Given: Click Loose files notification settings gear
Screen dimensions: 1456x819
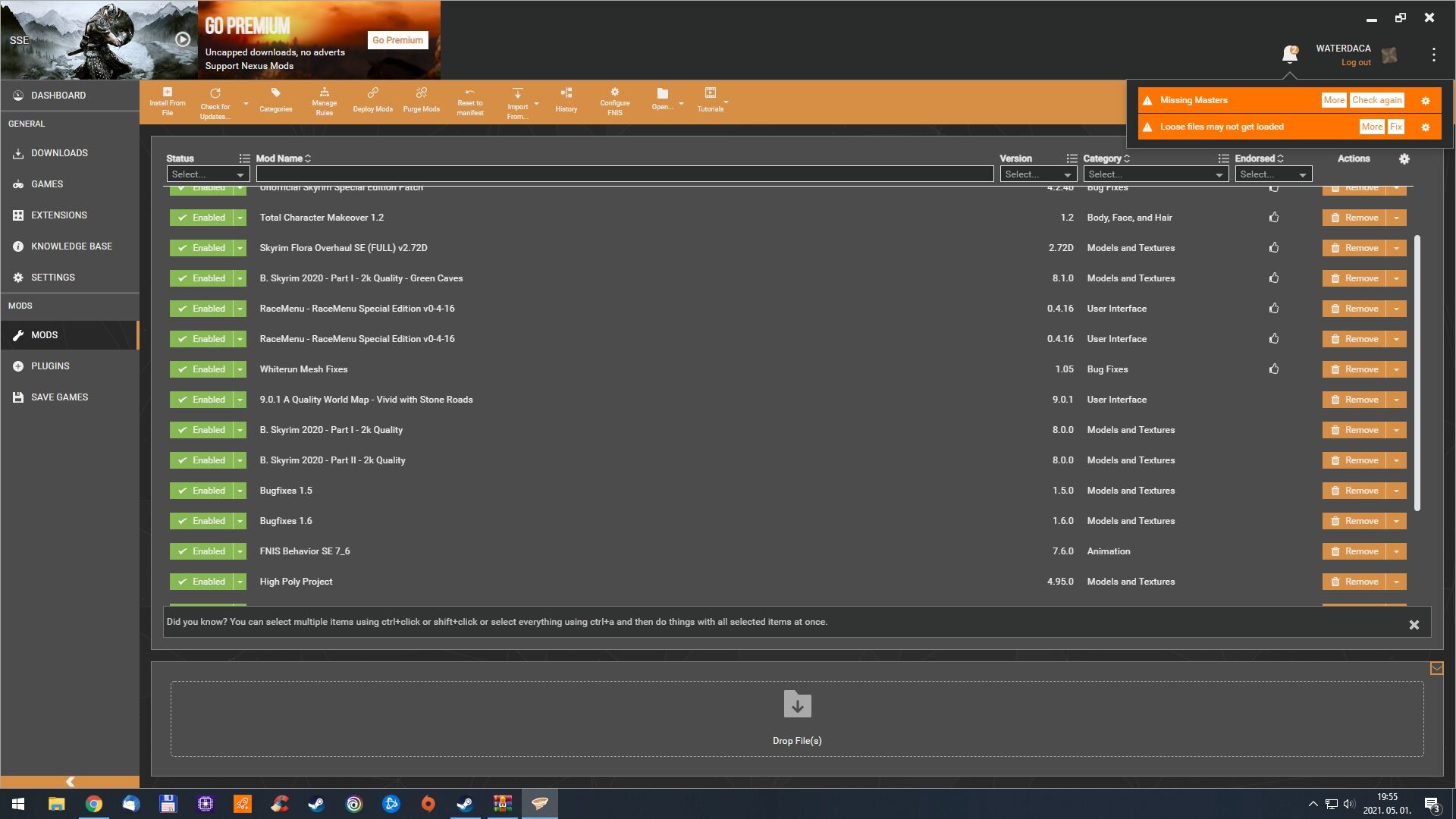Looking at the screenshot, I should click(x=1425, y=127).
